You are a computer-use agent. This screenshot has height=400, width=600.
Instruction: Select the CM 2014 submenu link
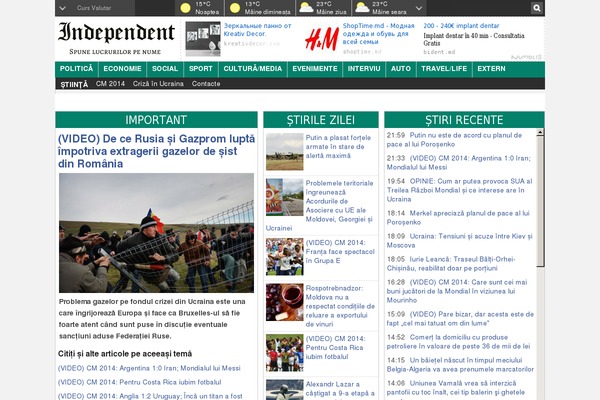110,84
